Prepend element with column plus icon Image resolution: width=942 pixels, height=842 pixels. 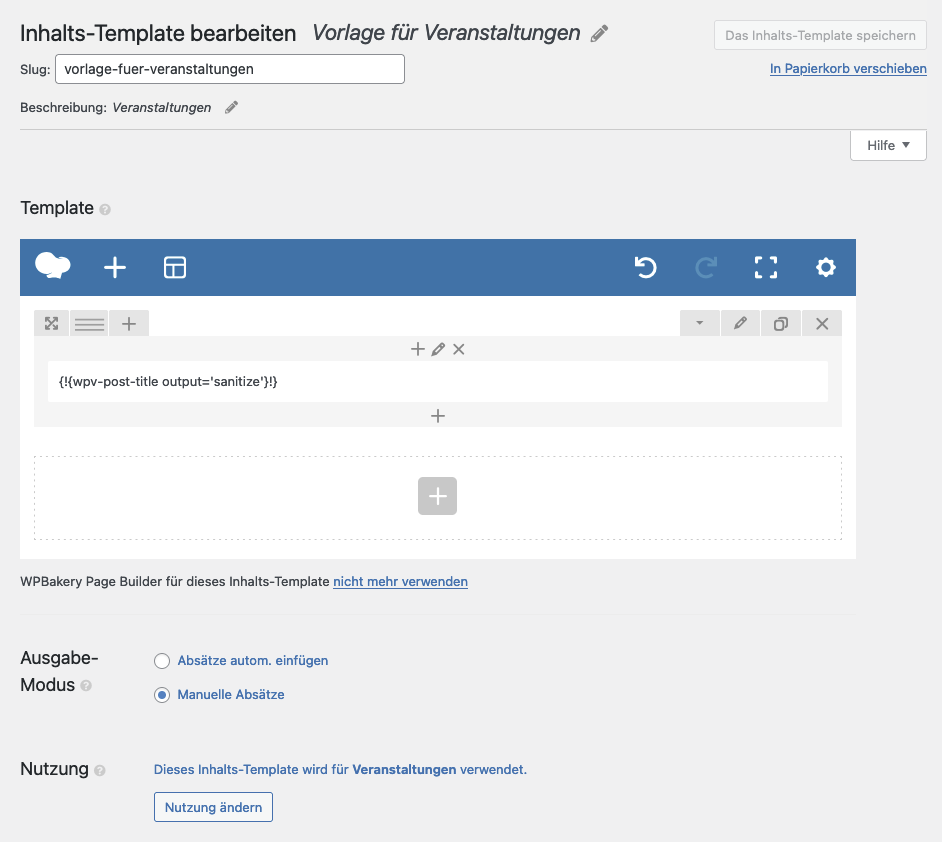pos(418,349)
